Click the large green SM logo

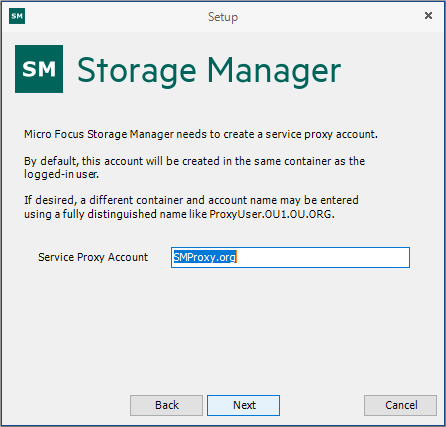39,69
